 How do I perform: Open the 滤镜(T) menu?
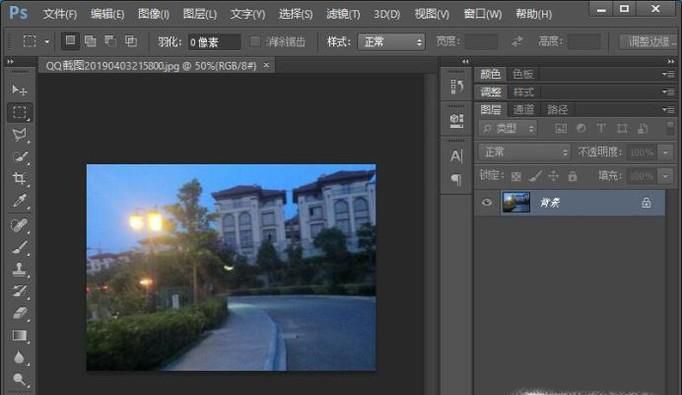(x=343, y=14)
